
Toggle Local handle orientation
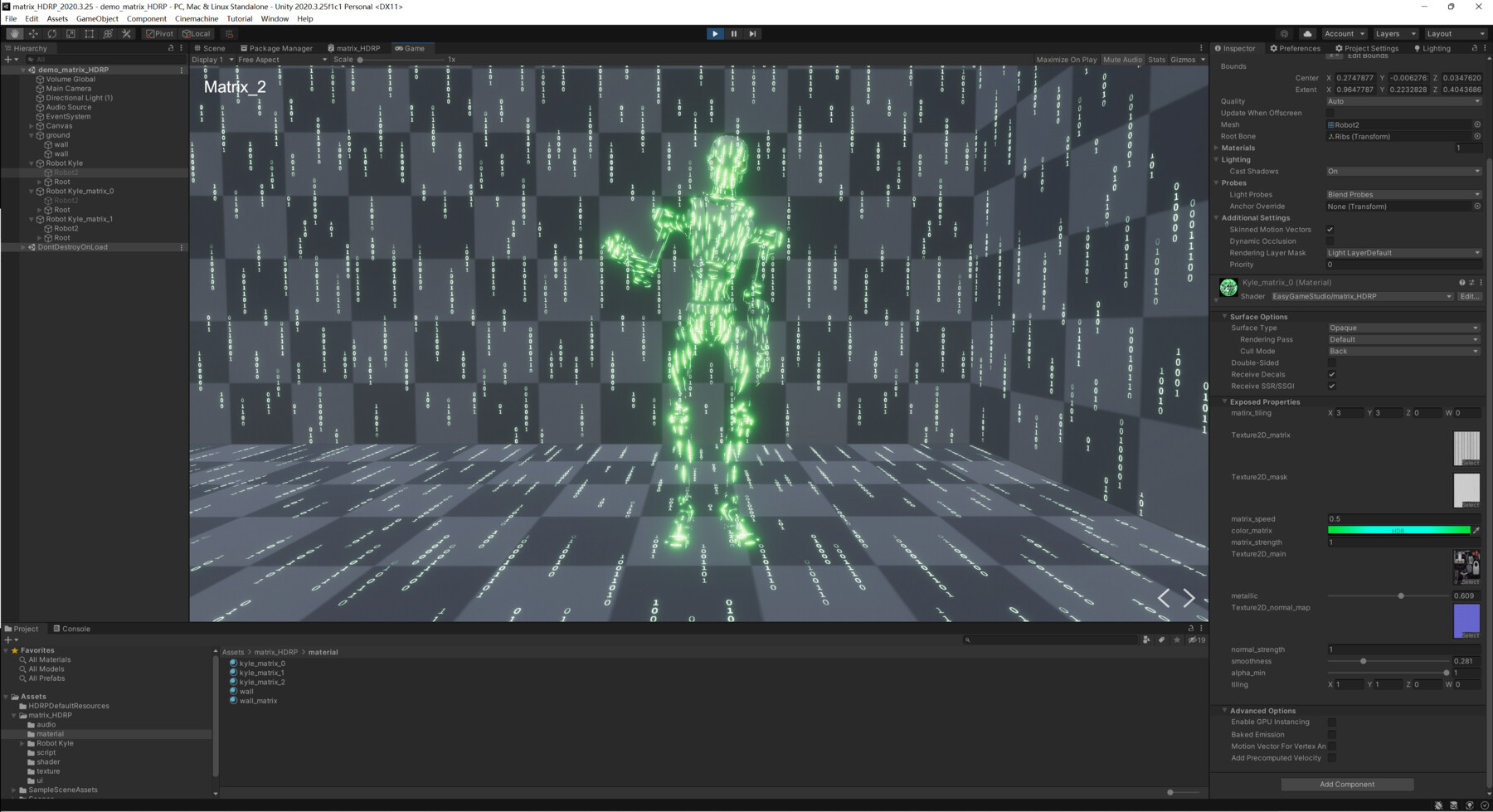click(197, 34)
